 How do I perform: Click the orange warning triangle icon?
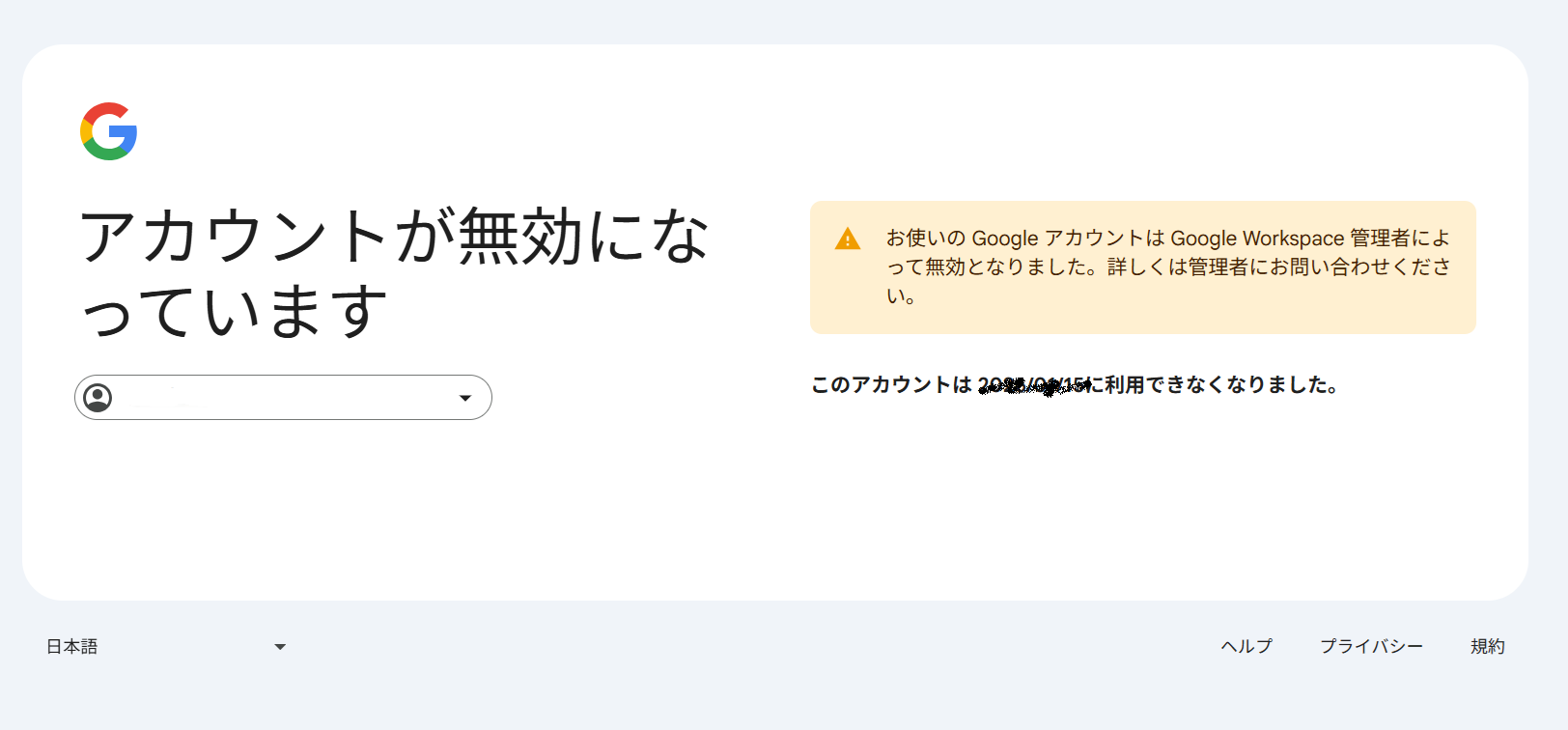click(847, 239)
